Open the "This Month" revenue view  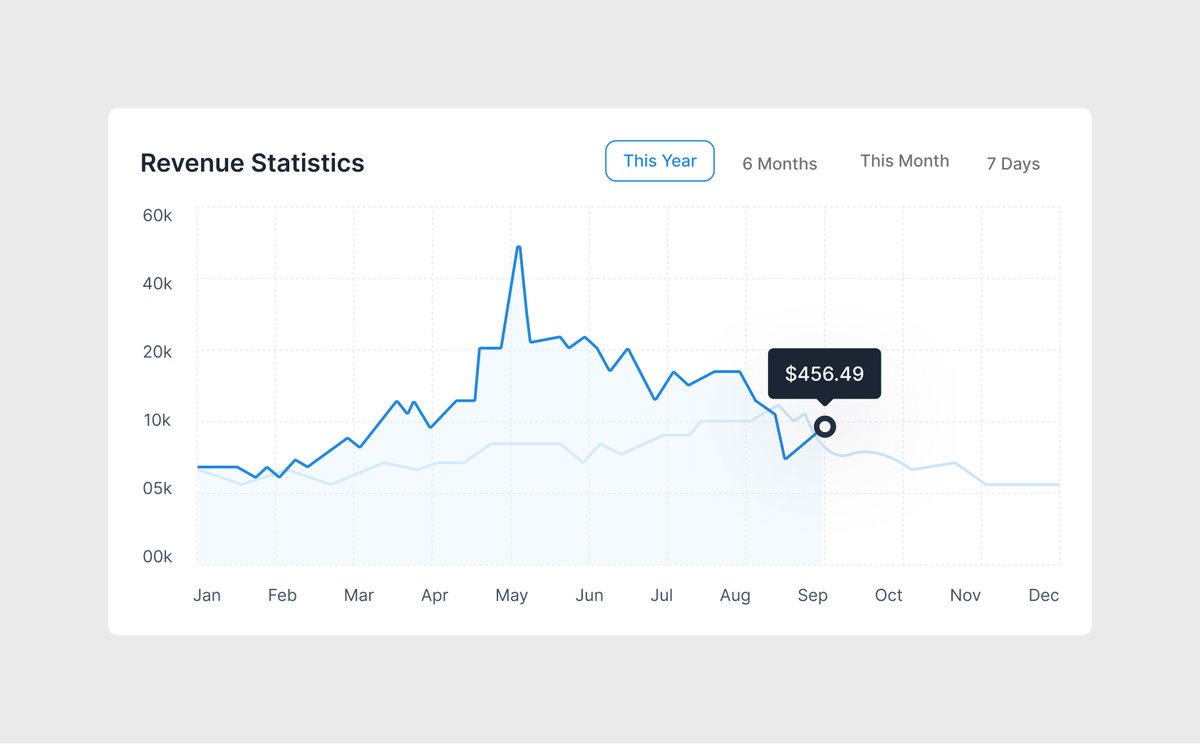[x=904, y=160]
